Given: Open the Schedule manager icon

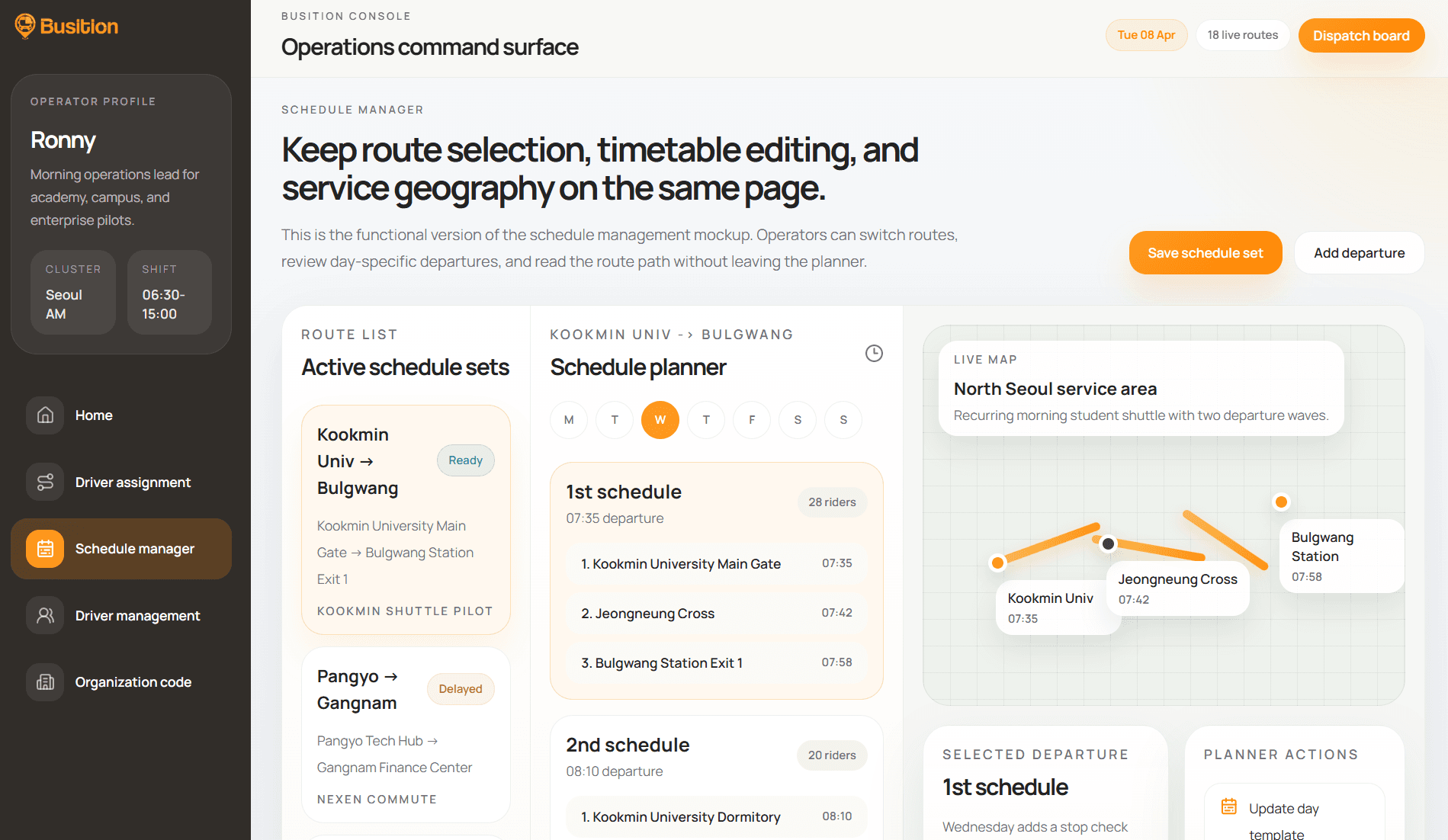Looking at the screenshot, I should click(45, 548).
